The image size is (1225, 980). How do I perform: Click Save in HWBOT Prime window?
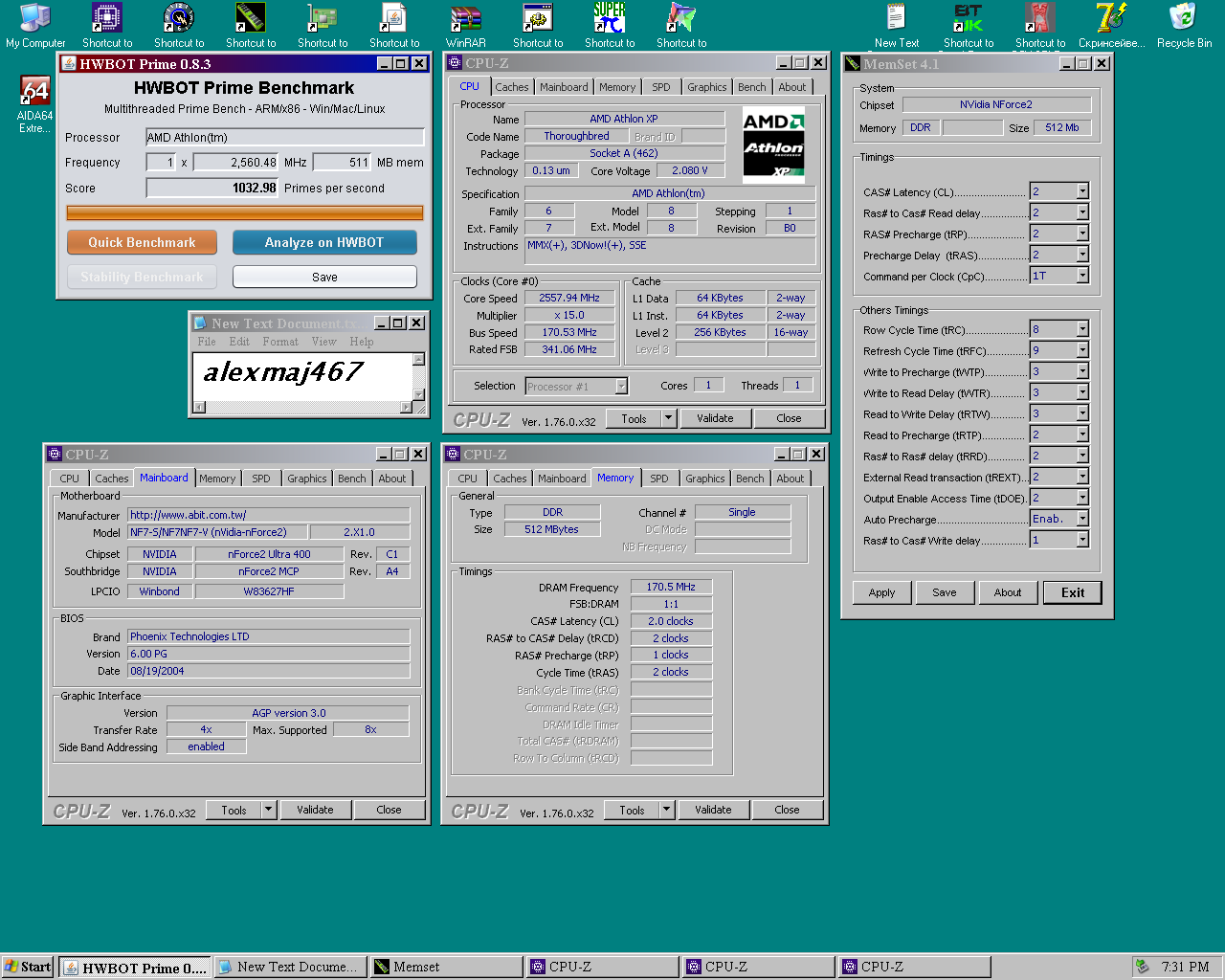point(324,277)
